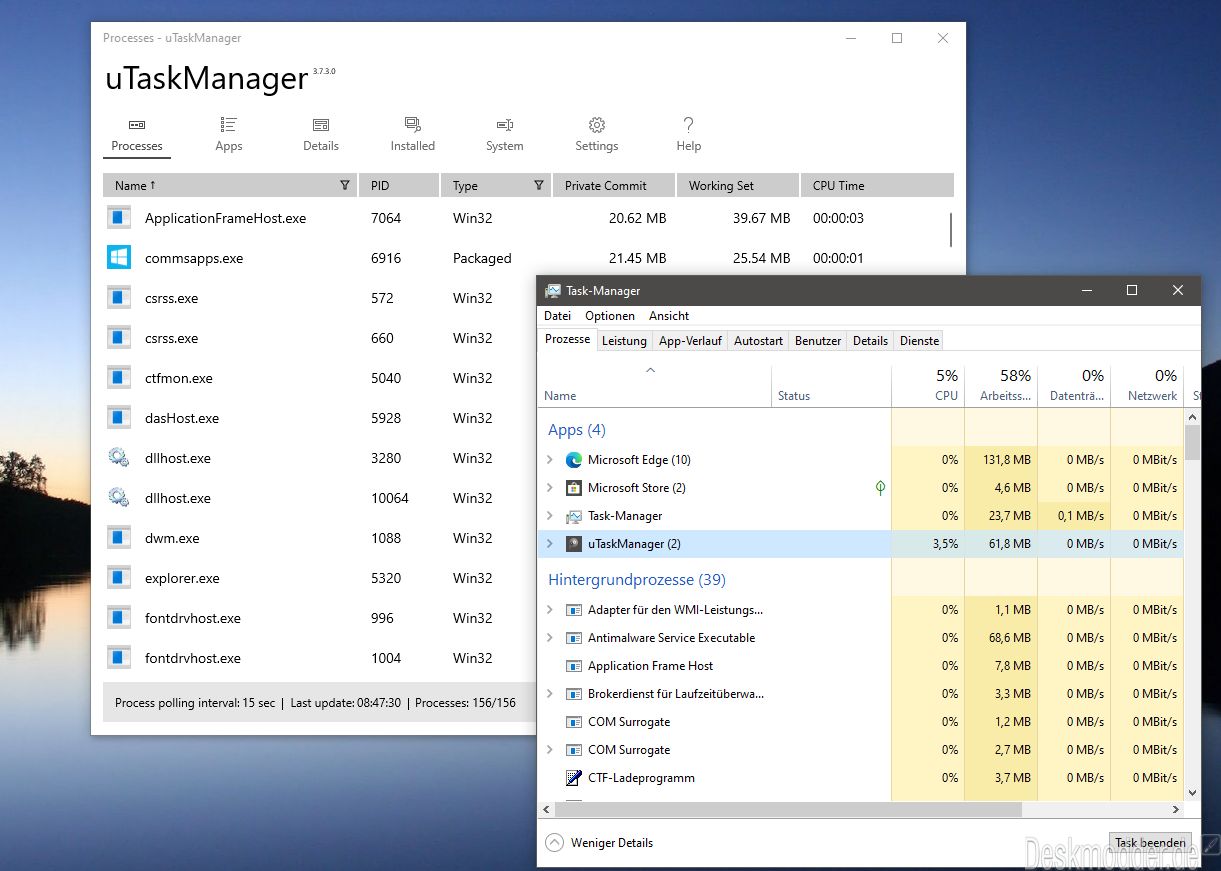Viewport: 1221px width, 871px height.
Task: Open the Apps section in uTaskManager
Action: (229, 135)
